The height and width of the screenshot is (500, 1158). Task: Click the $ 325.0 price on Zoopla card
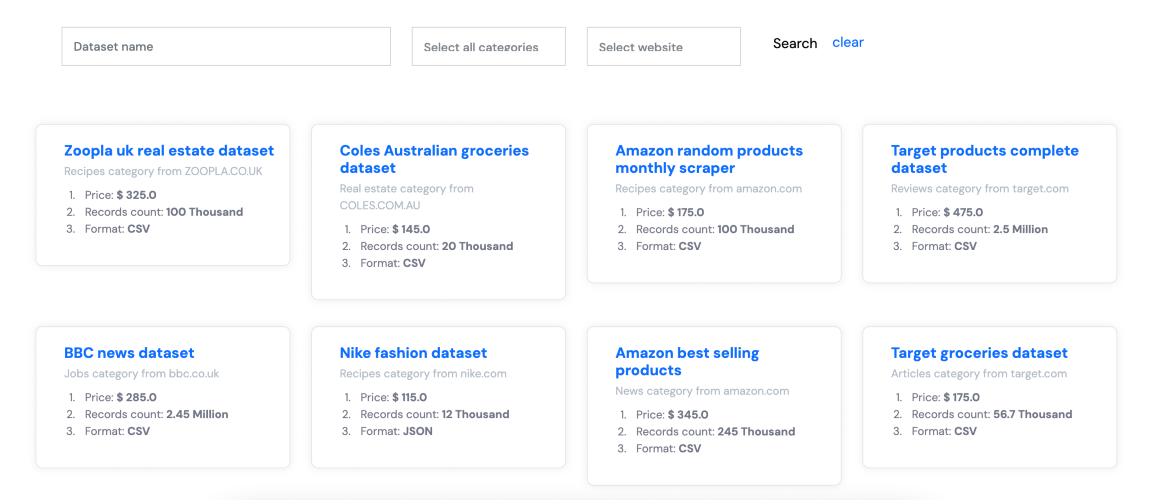coord(137,195)
